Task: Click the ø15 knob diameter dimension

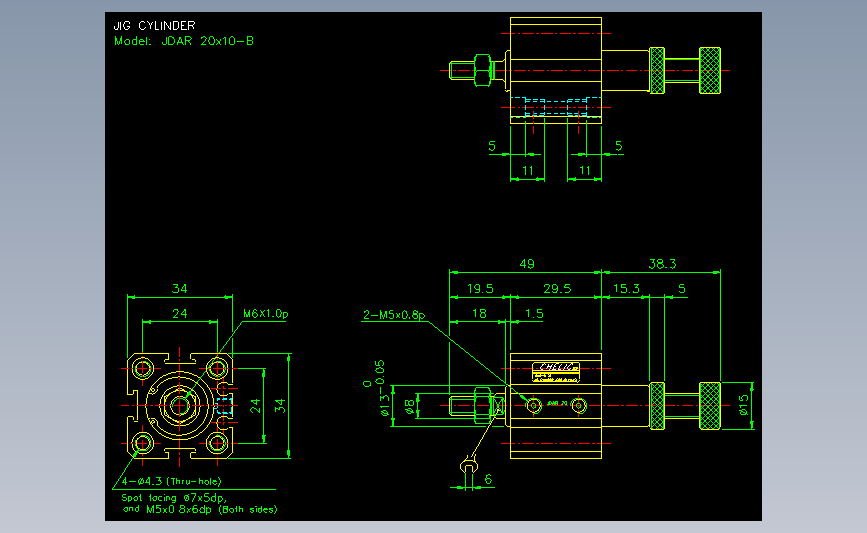Action: (744, 405)
